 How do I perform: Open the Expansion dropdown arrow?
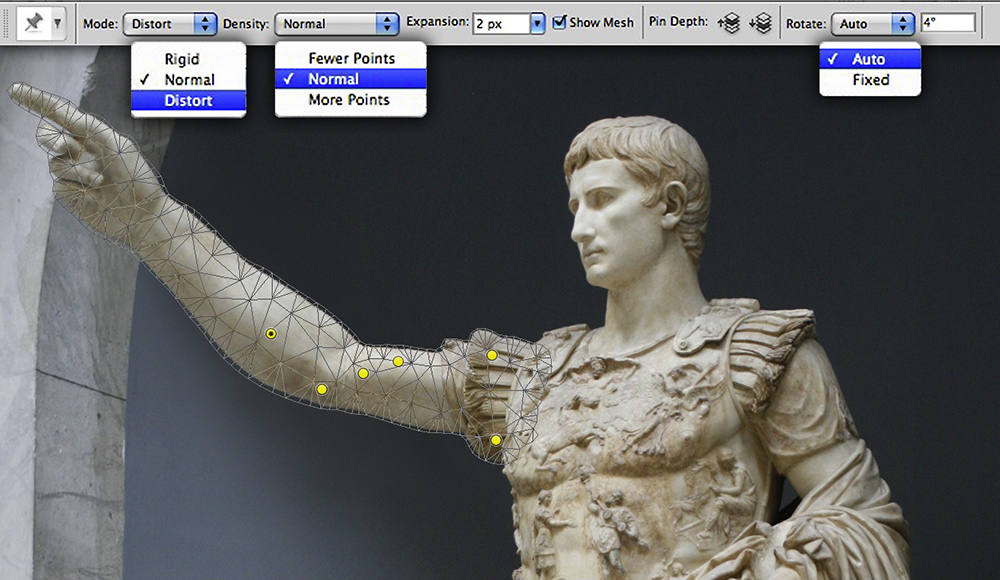coord(538,24)
